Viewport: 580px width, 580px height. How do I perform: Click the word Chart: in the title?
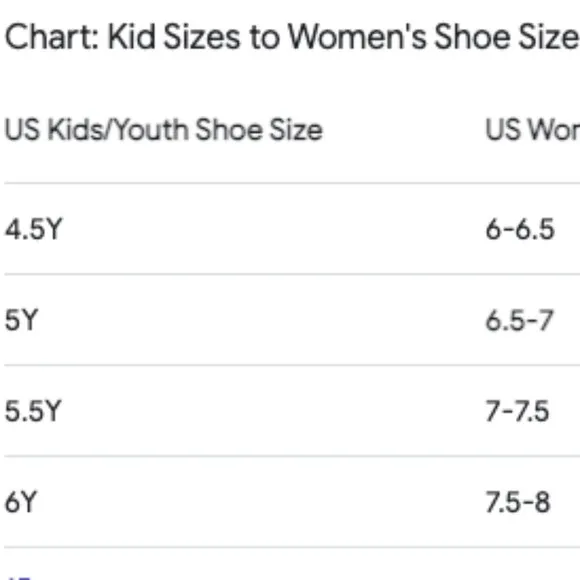tap(52, 37)
